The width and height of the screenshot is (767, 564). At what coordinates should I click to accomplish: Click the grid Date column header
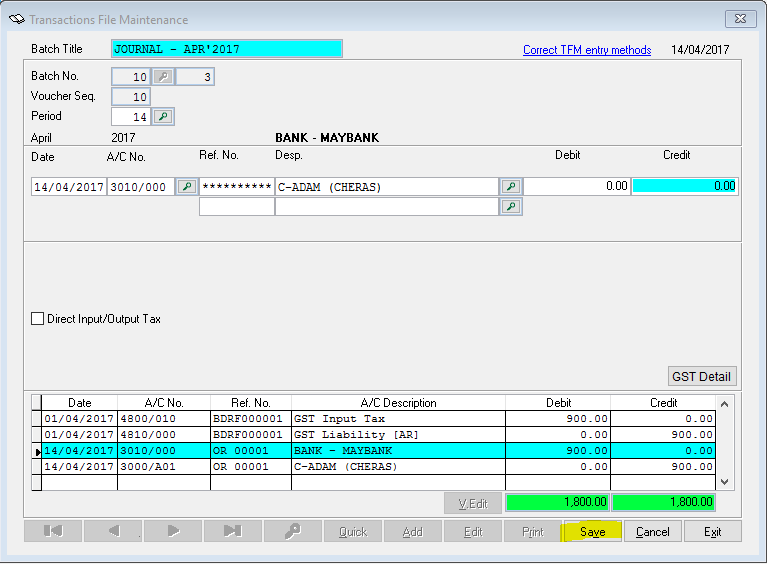[x=79, y=403]
